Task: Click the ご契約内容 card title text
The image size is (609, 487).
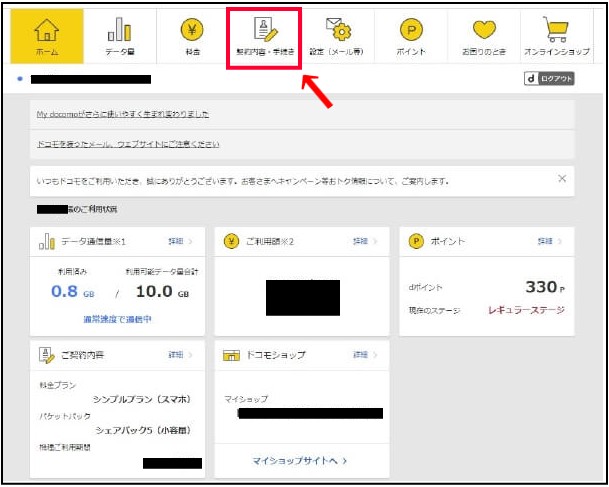Action: pyautogui.click(x=82, y=355)
